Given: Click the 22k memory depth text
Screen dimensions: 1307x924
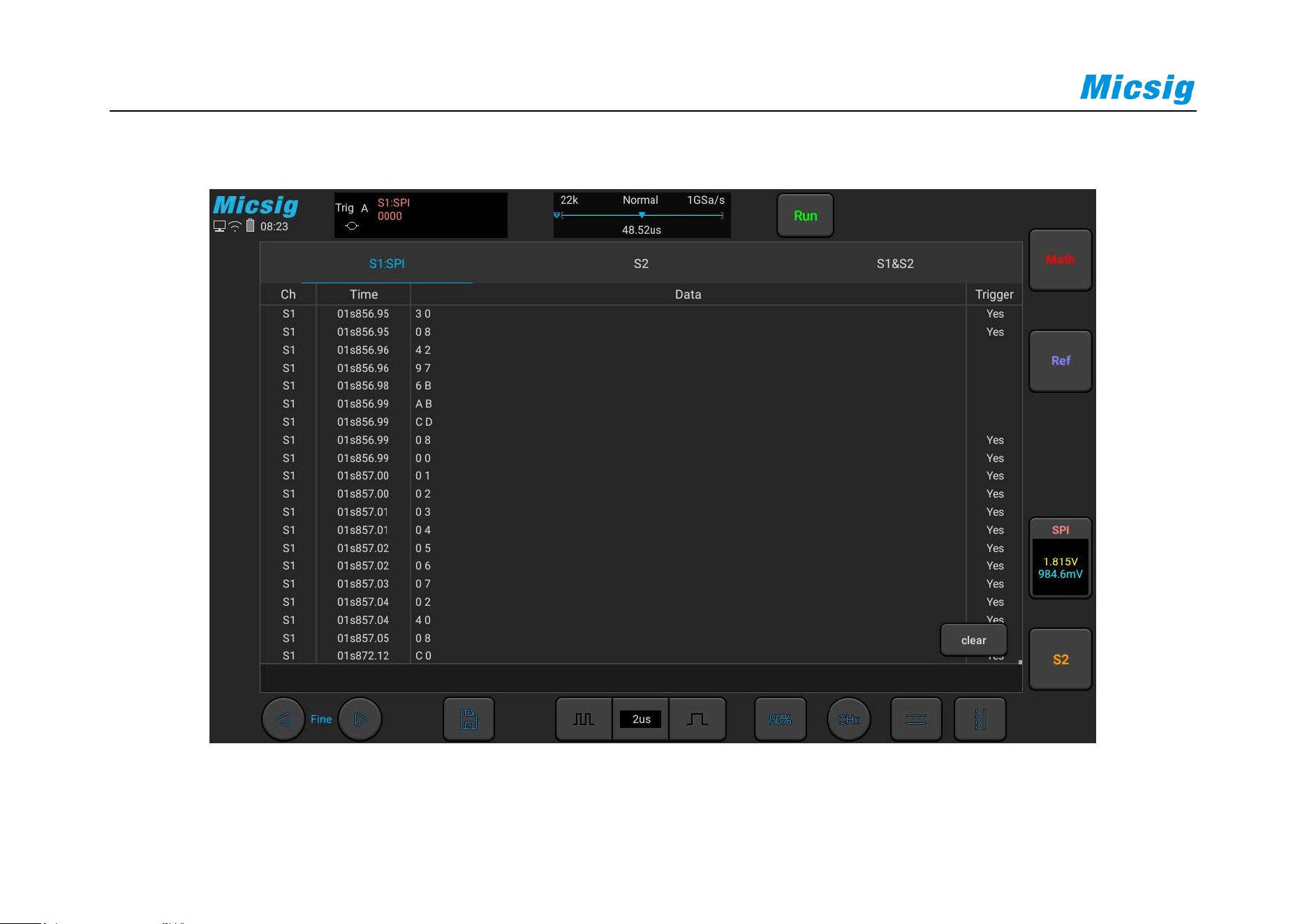Looking at the screenshot, I should pyautogui.click(x=569, y=200).
